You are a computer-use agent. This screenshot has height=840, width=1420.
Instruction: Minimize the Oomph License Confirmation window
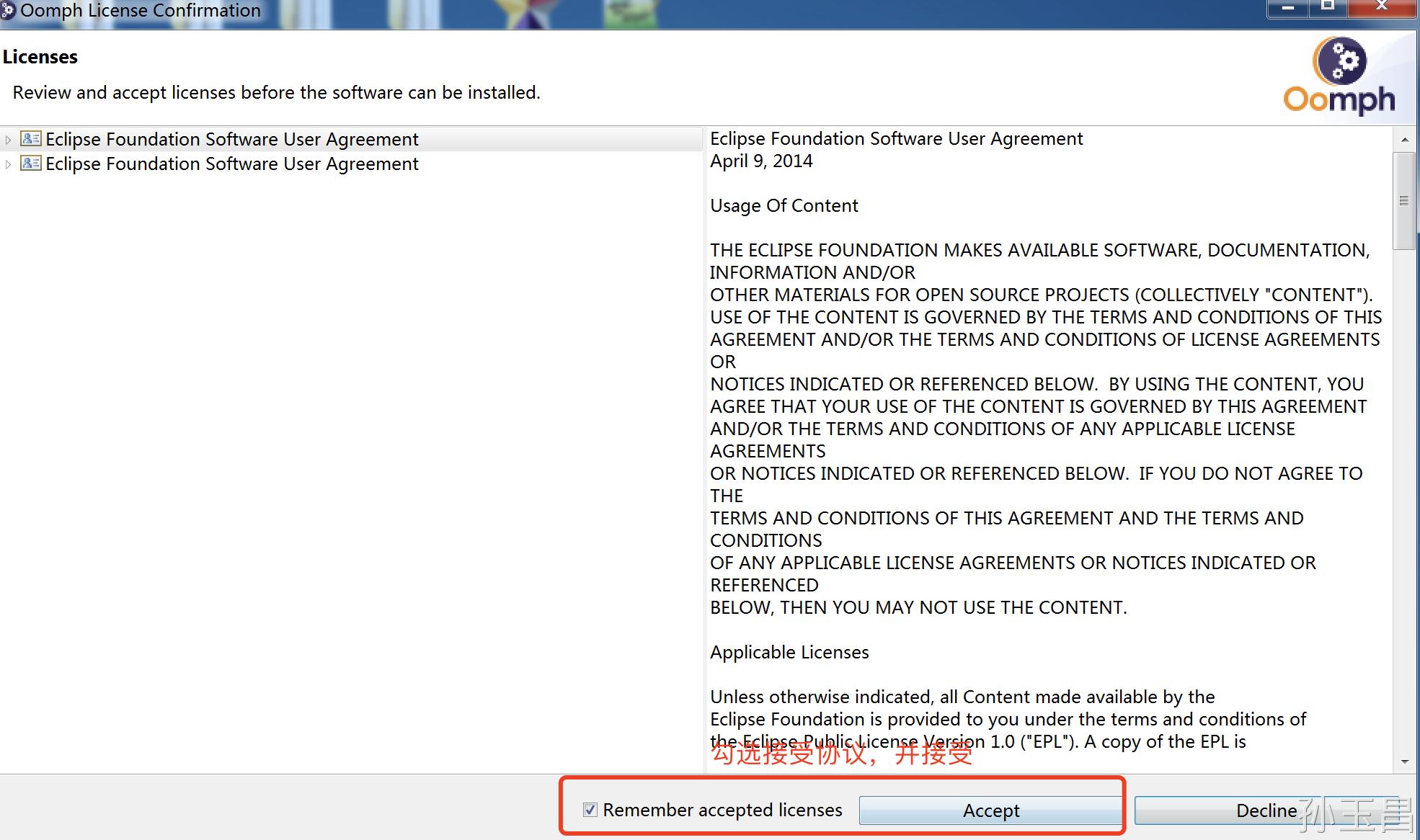(x=1288, y=7)
